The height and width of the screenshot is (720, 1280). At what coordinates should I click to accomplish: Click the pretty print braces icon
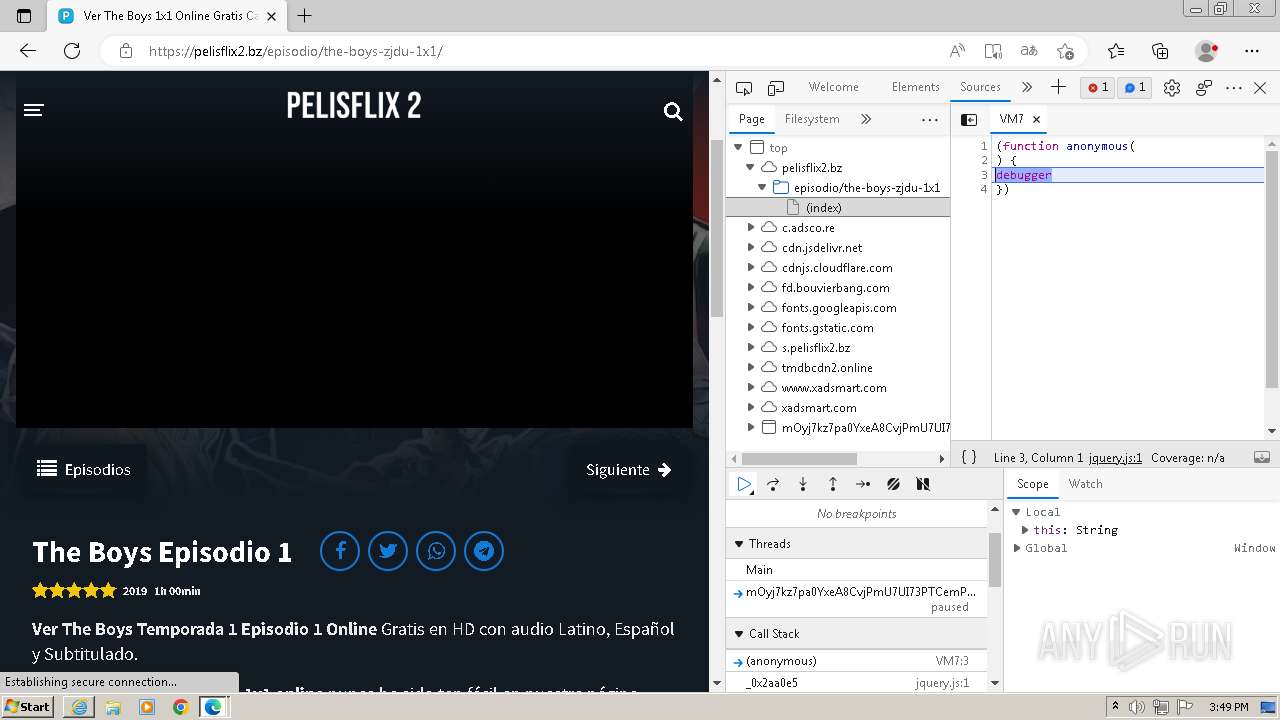click(968, 457)
